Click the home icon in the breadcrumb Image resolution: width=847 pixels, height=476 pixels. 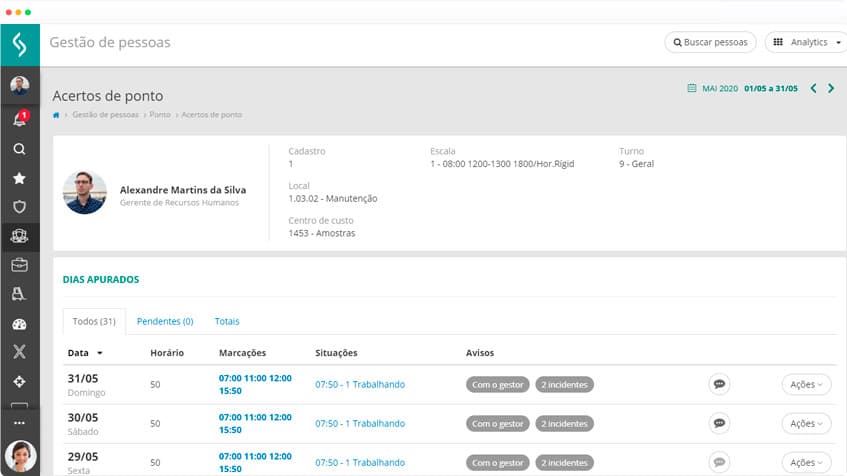57,115
